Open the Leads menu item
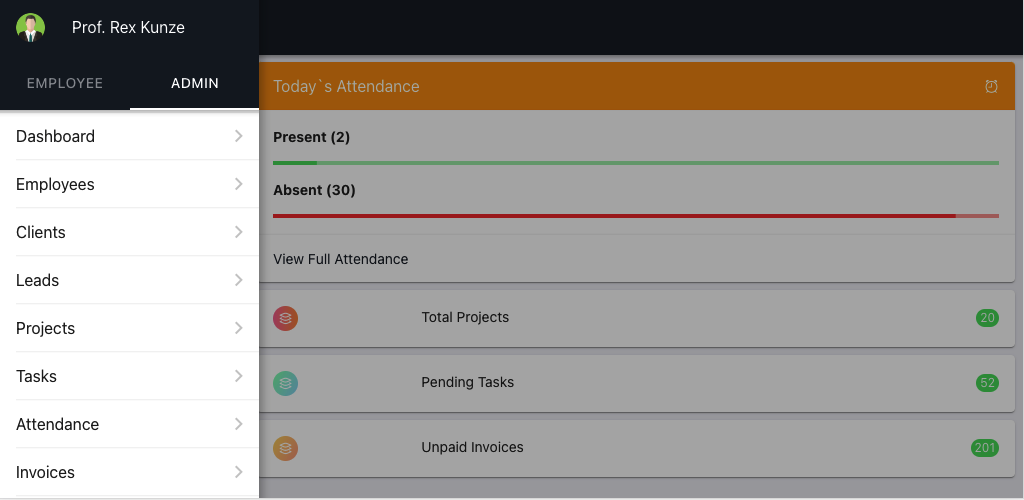The image size is (1024, 500). pos(129,280)
